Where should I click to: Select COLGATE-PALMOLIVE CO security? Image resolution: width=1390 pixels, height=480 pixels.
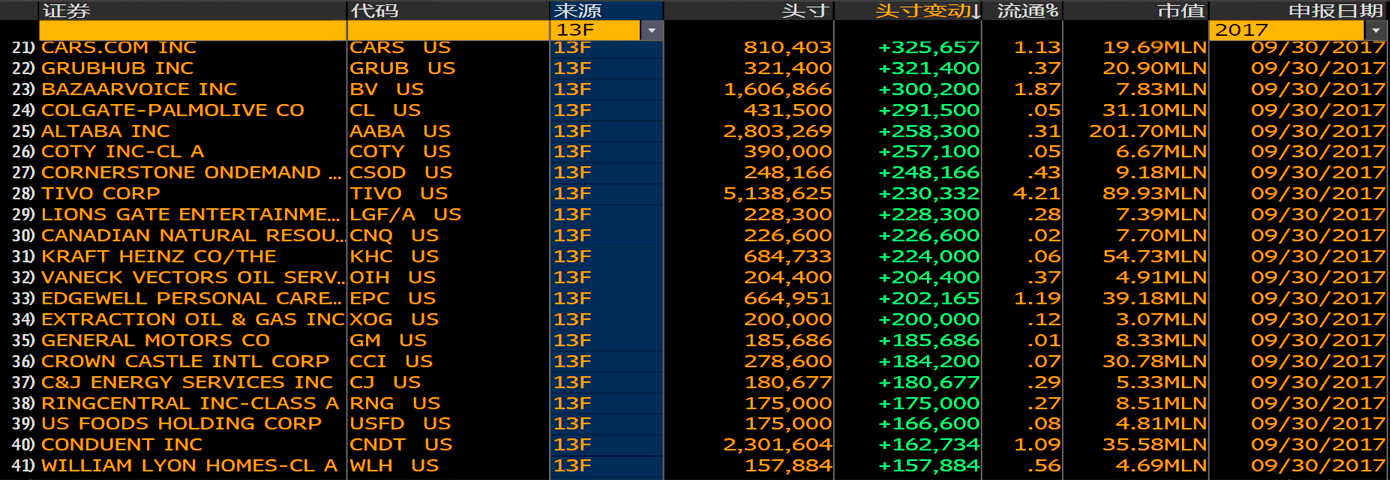click(x=173, y=110)
